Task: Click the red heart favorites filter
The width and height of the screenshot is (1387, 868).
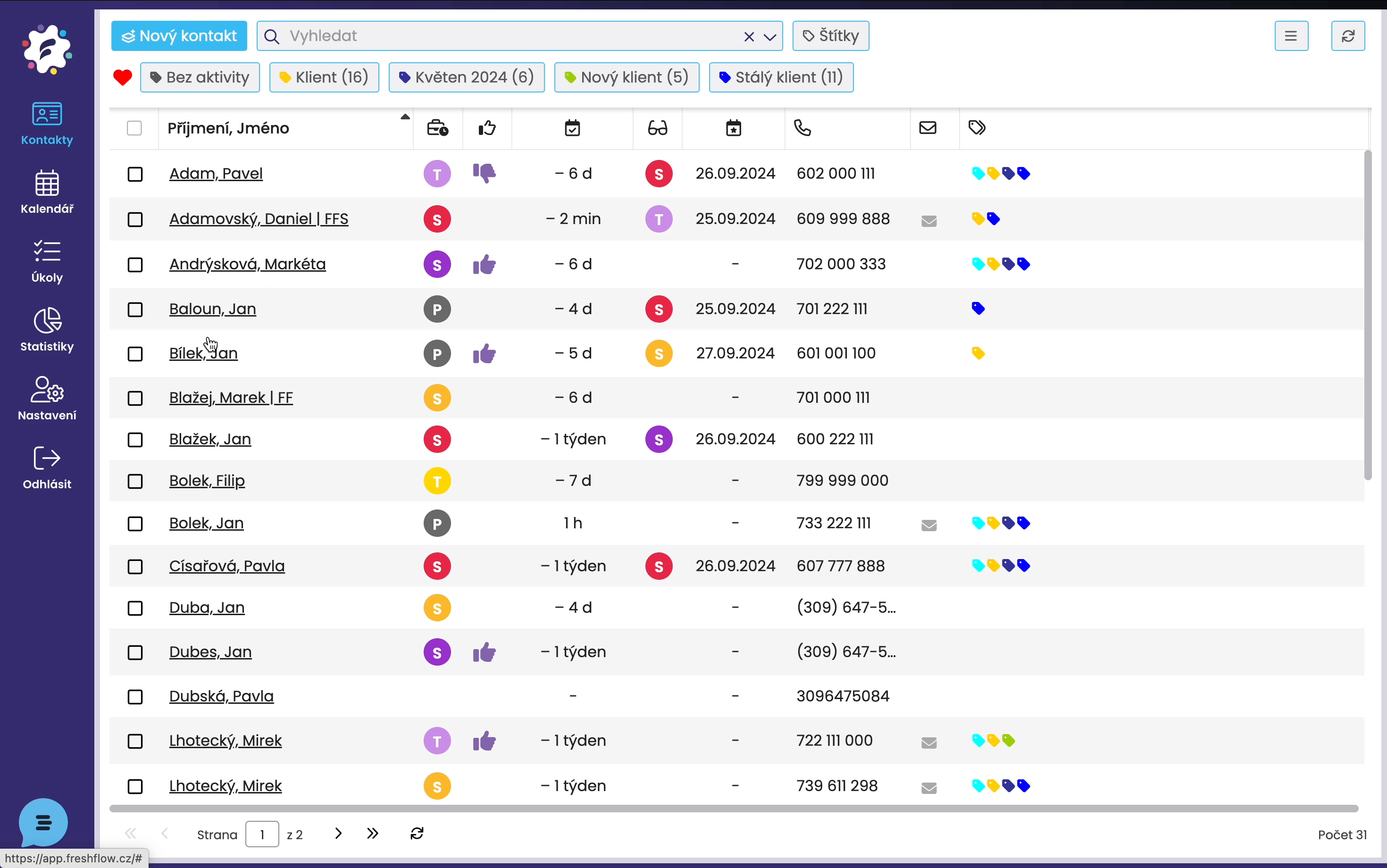Action: pyautogui.click(x=122, y=77)
